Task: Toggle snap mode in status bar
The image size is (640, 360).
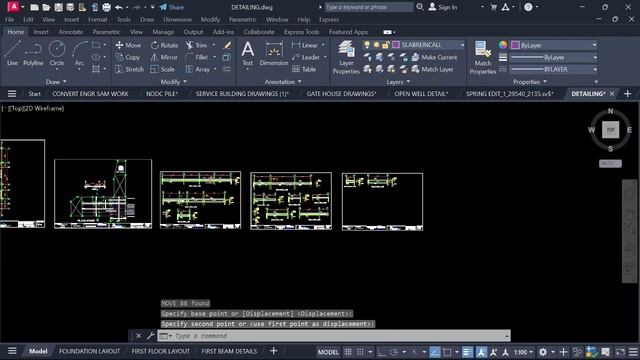Action: 360,351
